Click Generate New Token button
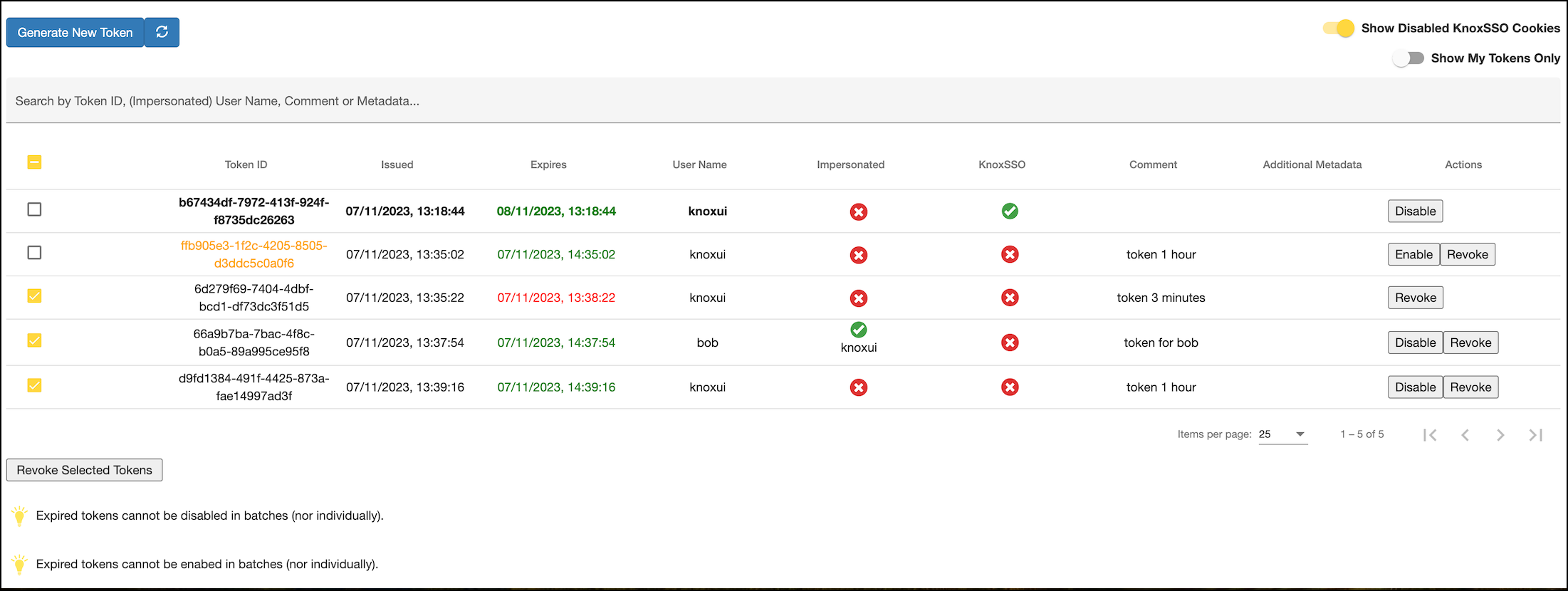The width and height of the screenshot is (1568, 591). click(x=75, y=33)
